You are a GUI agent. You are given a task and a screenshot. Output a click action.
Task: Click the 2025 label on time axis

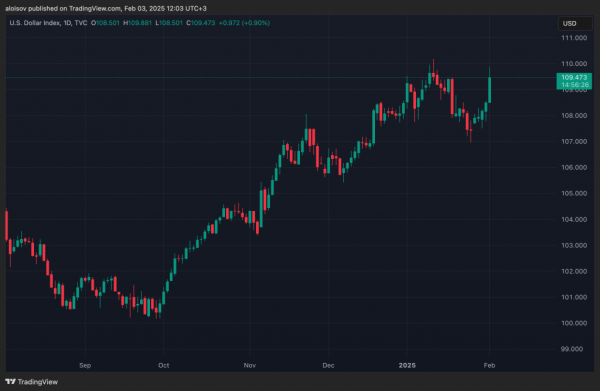[x=407, y=365]
